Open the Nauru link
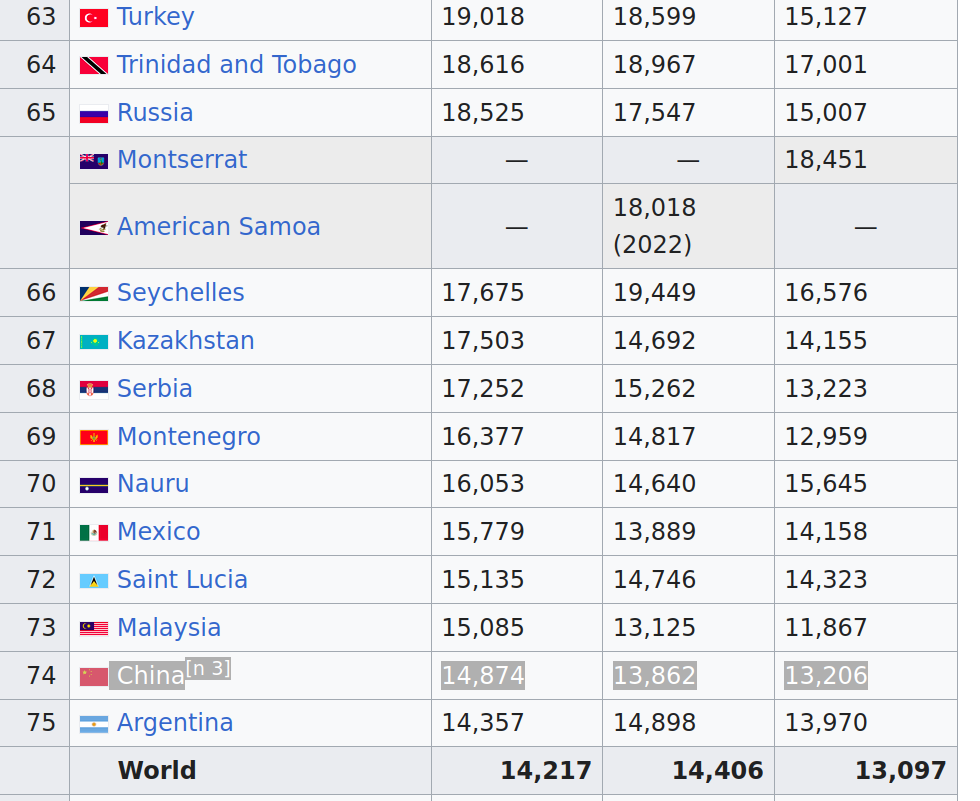Image resolution: width=980 pixels, height=801 pixels. click(x=153, y=484)
